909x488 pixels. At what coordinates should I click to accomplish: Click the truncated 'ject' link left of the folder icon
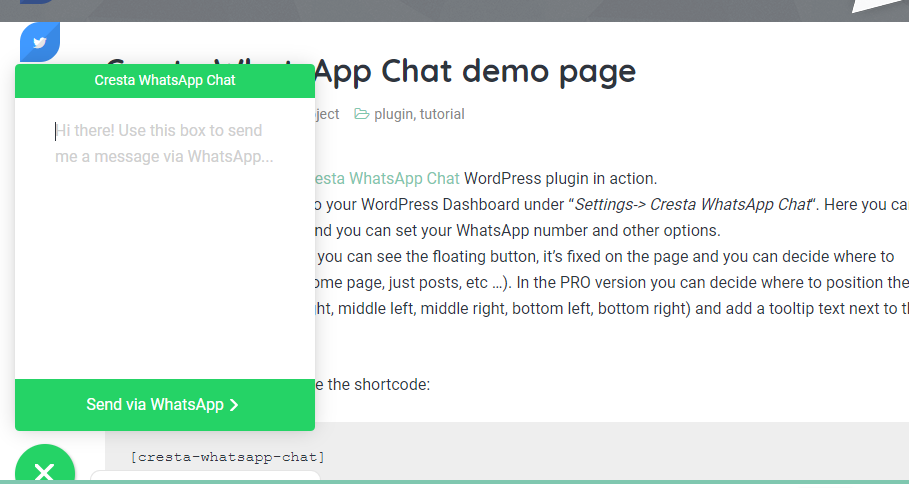[x=327, y=114]
